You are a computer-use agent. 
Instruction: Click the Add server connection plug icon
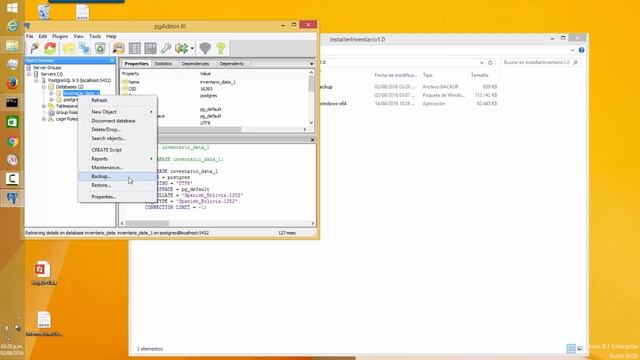[x=35, y=48]
